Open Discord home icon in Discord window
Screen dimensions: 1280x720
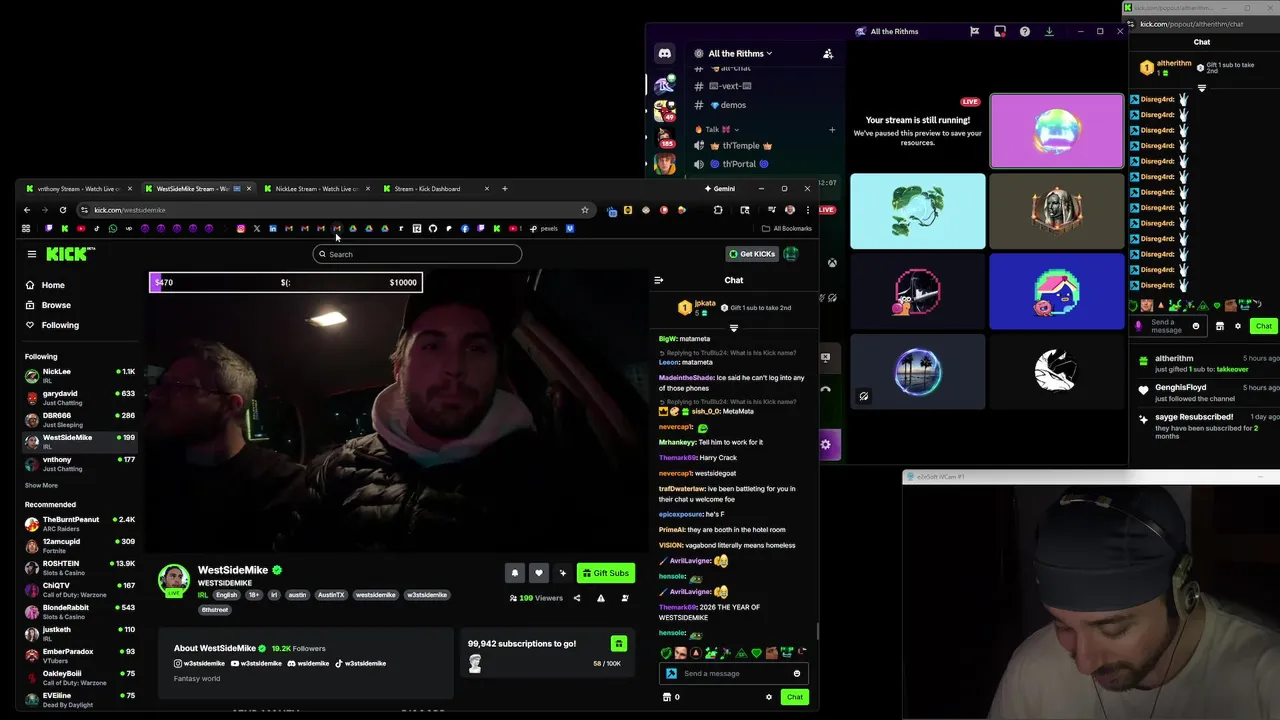[x=664, y=53]
